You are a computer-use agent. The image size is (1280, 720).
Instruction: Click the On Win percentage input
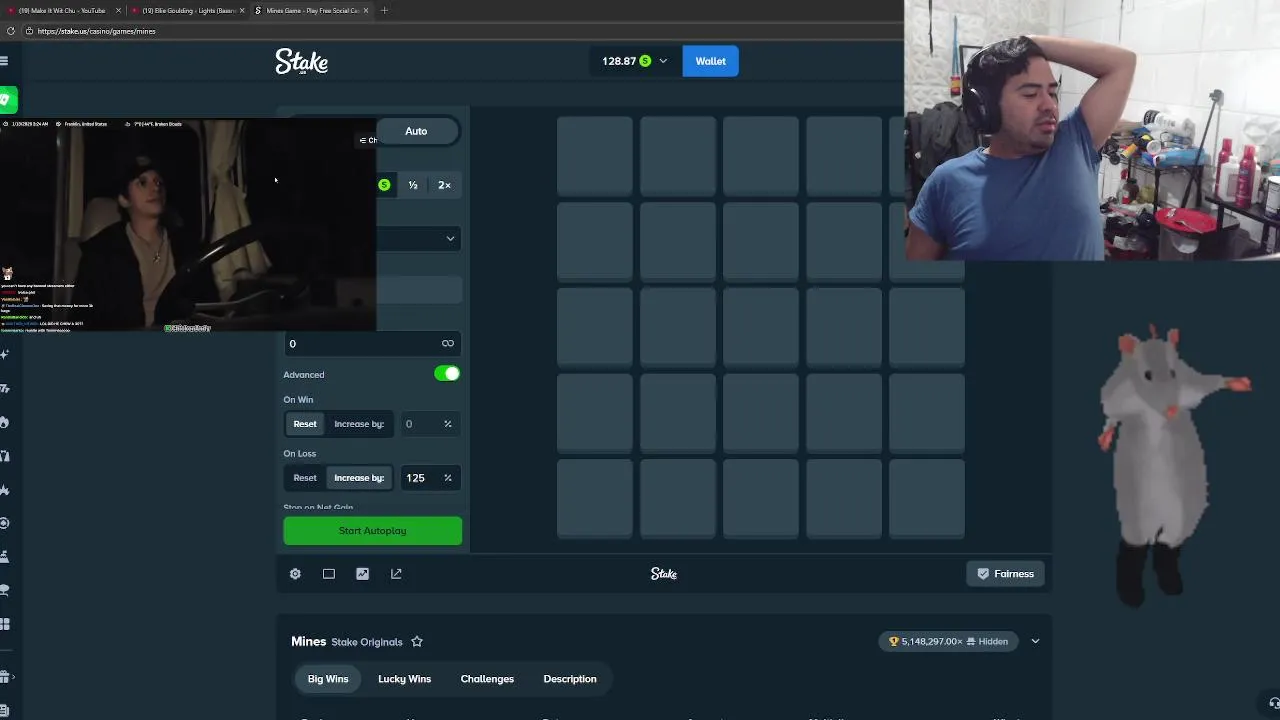tap(429, 424)
